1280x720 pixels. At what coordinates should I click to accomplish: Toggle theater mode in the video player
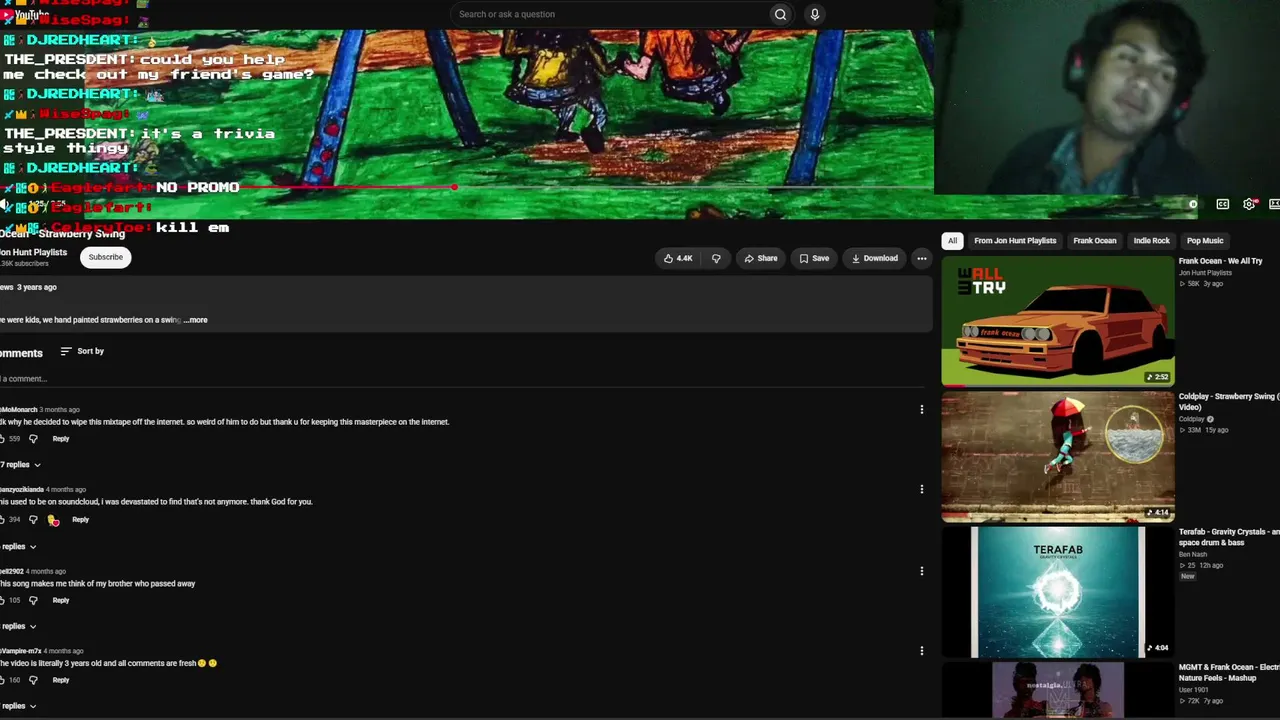click(x=1274, y=204)
